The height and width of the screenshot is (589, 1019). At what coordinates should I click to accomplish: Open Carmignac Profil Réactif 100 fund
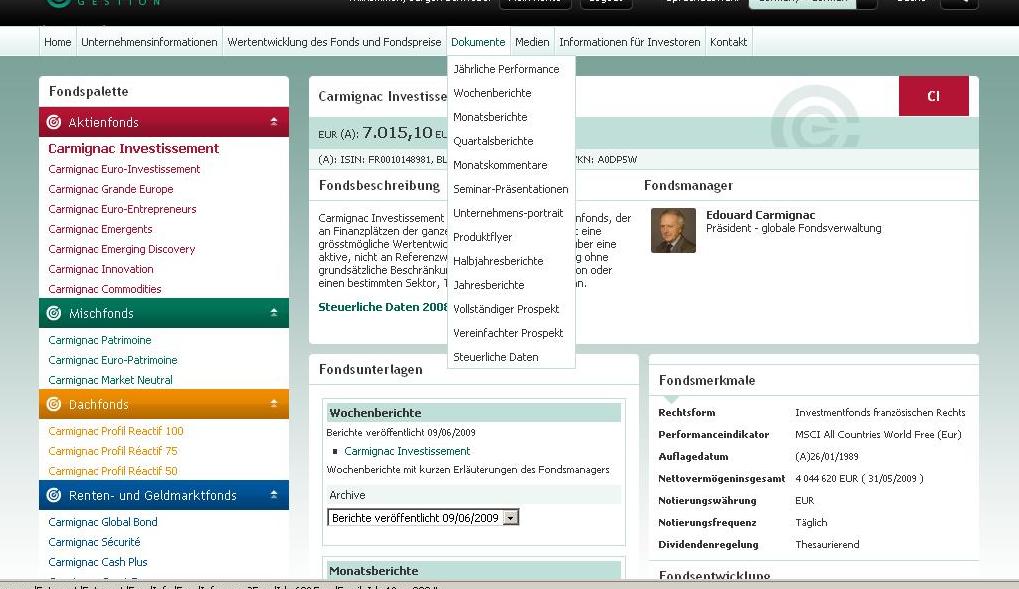pos(116,431)
